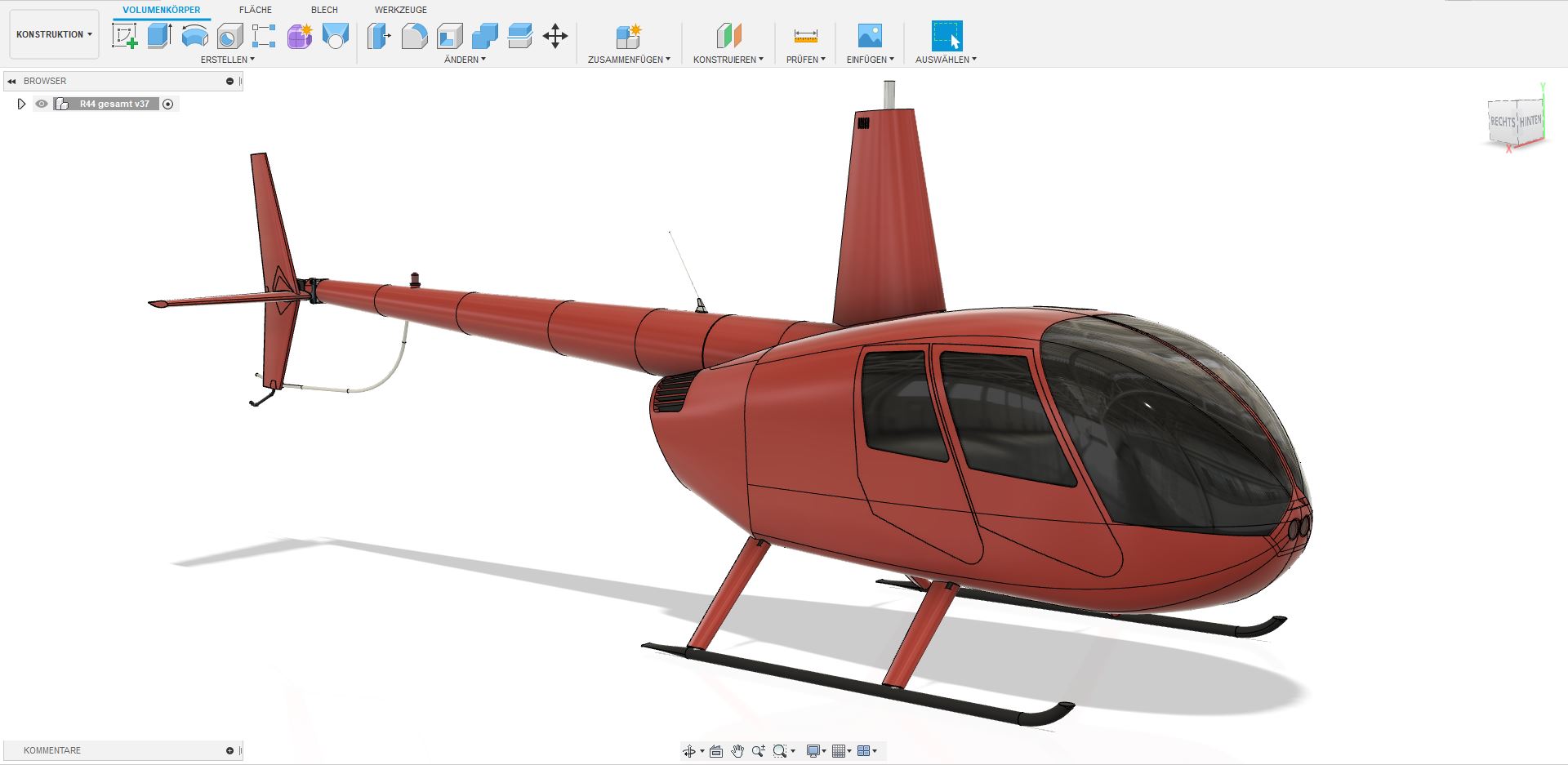Click the Move/Copy arrows icon
This screenshot has width=1568, height=765.
(555, 36)
